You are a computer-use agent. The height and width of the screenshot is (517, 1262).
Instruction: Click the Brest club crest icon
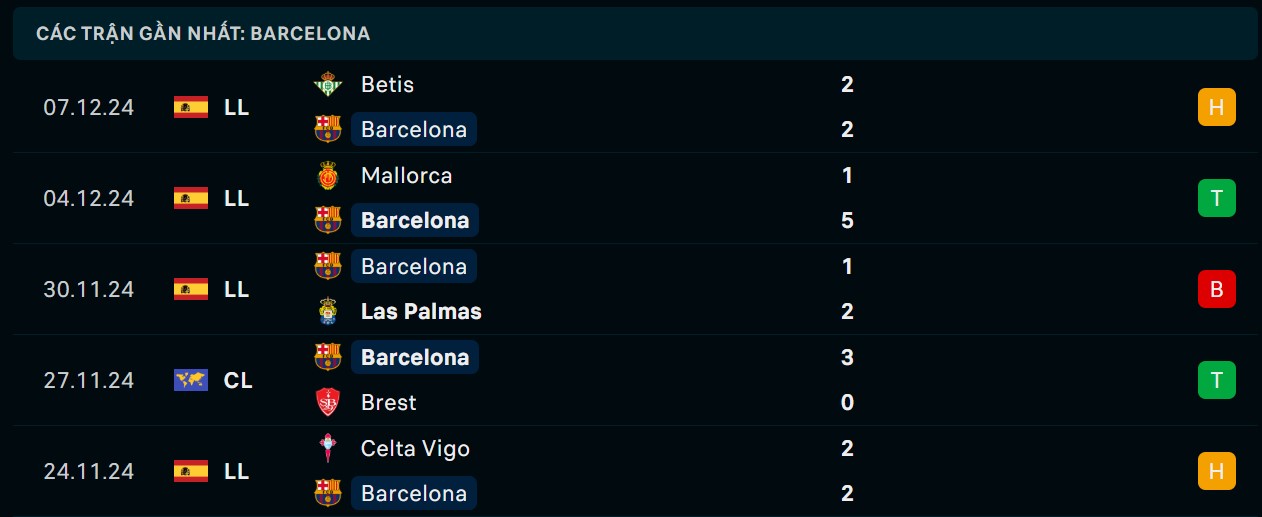click(327, 403)
